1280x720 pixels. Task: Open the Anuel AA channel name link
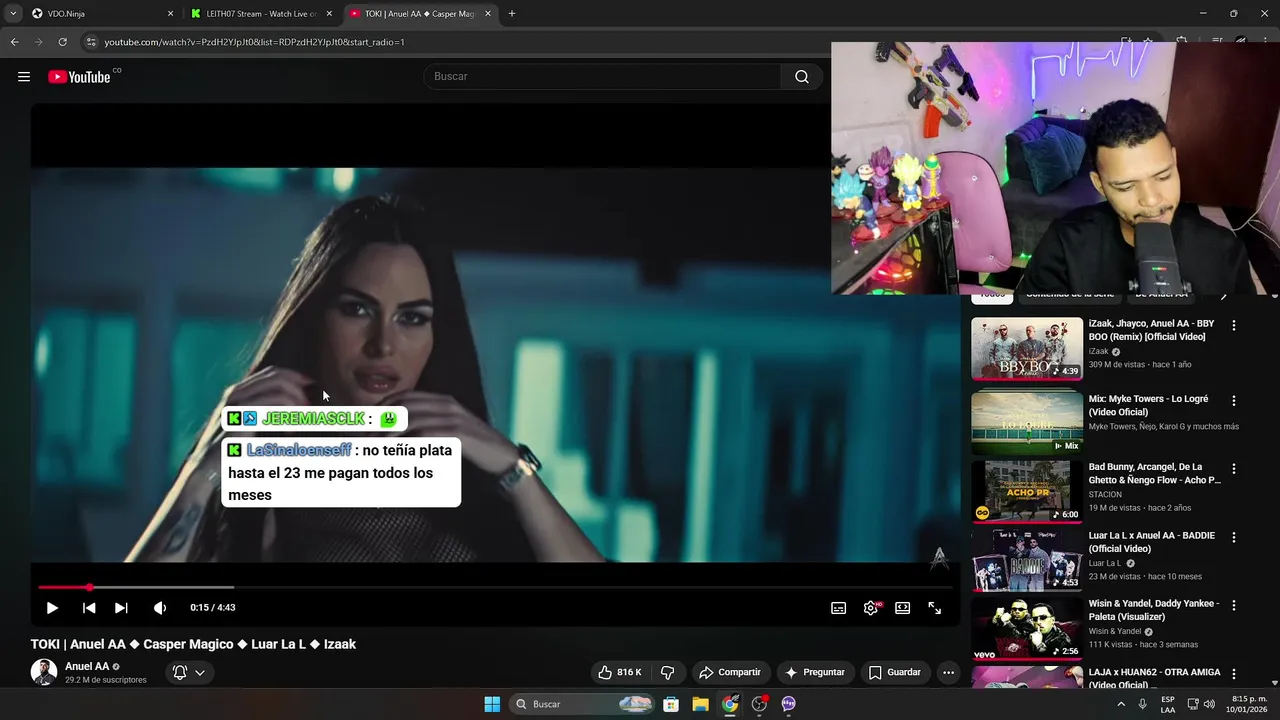pyautogui.click(x=87, y=667)
